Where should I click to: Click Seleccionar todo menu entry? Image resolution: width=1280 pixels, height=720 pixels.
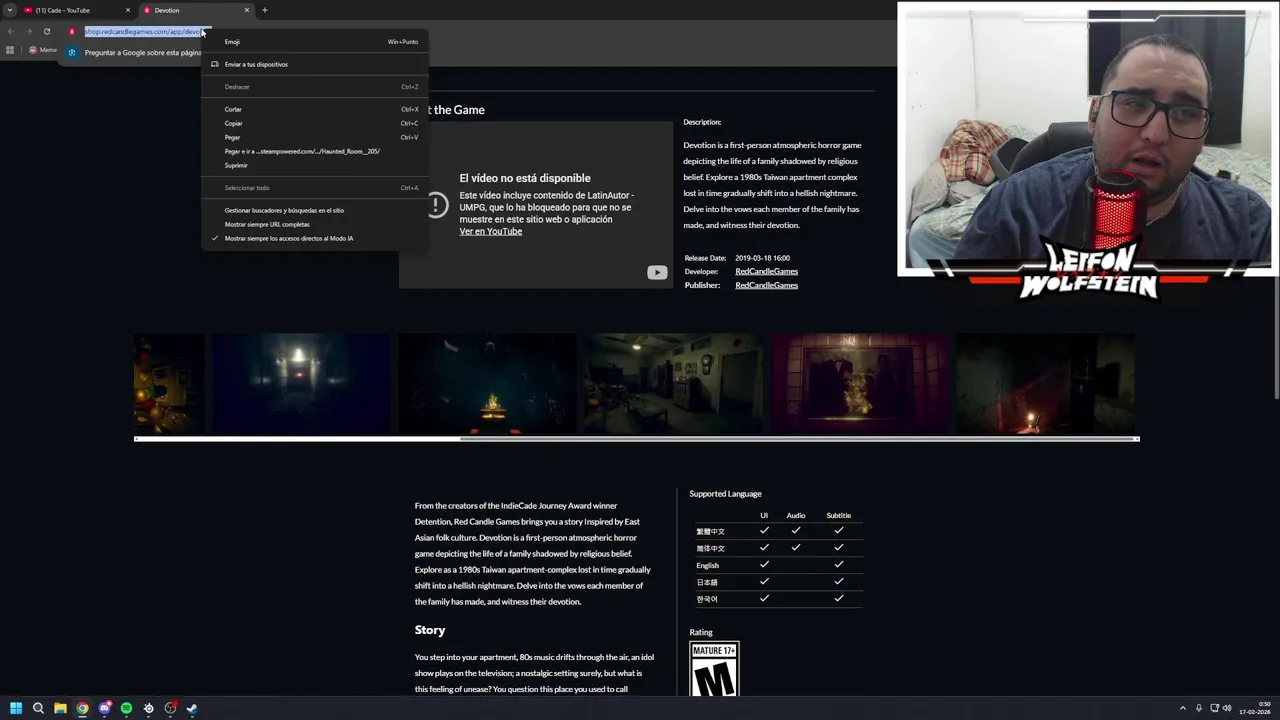tap(314, 188)
